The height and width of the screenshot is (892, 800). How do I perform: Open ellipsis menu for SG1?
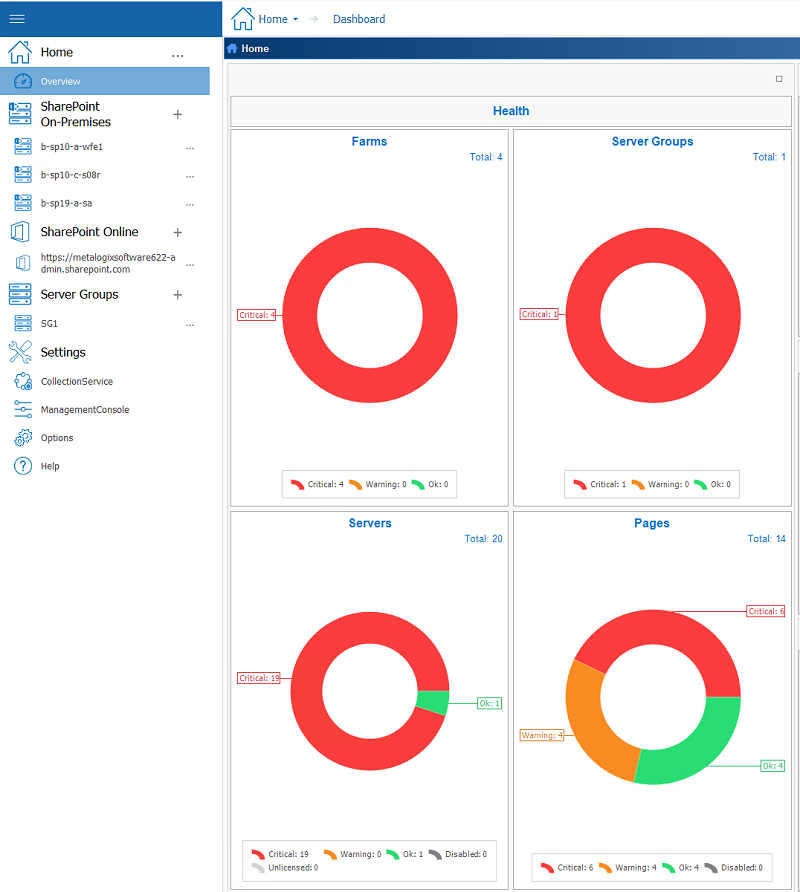(189, 325)
